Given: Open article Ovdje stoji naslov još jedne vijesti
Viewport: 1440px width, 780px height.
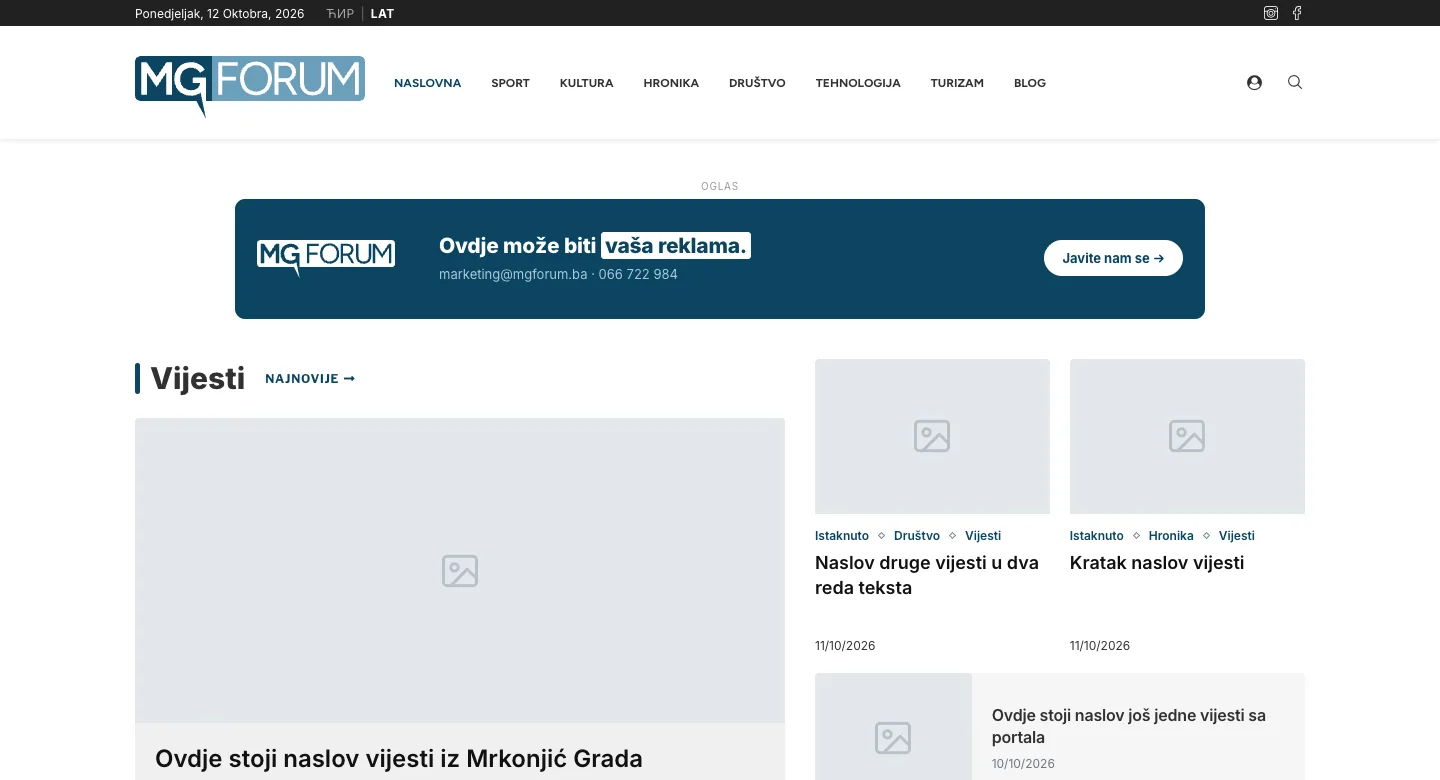Looking at the screenshot, I should (1129, 726).
